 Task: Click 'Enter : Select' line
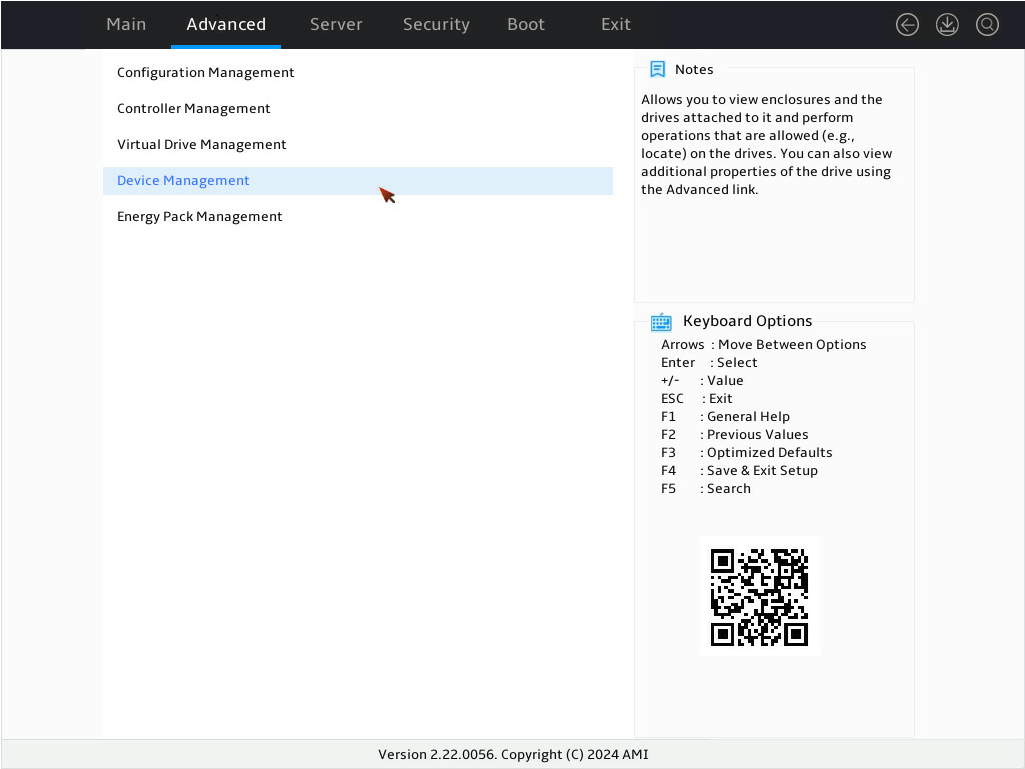pyautogui.click(x=709, y=362)
